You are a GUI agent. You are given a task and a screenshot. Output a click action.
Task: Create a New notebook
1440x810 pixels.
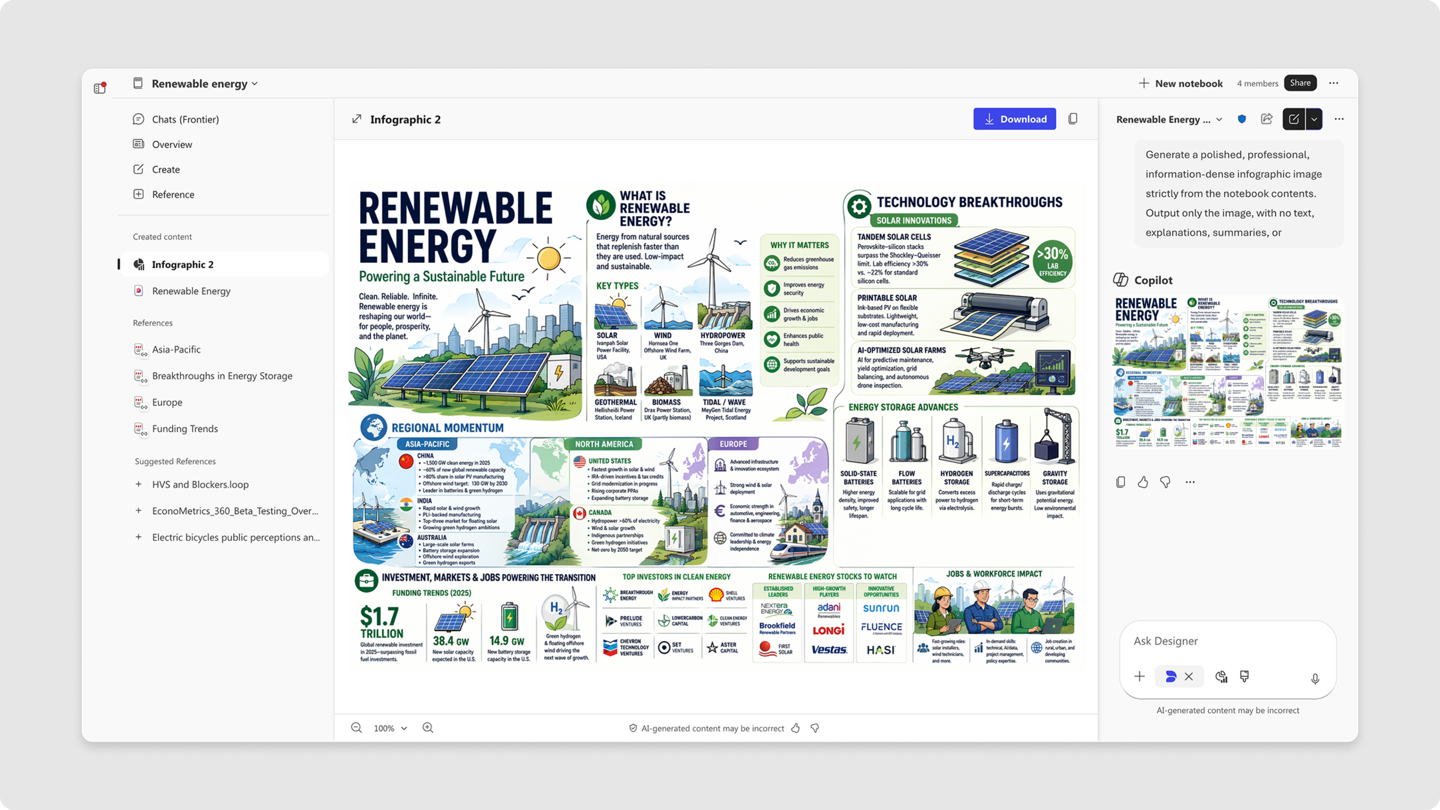(1180, 83)
